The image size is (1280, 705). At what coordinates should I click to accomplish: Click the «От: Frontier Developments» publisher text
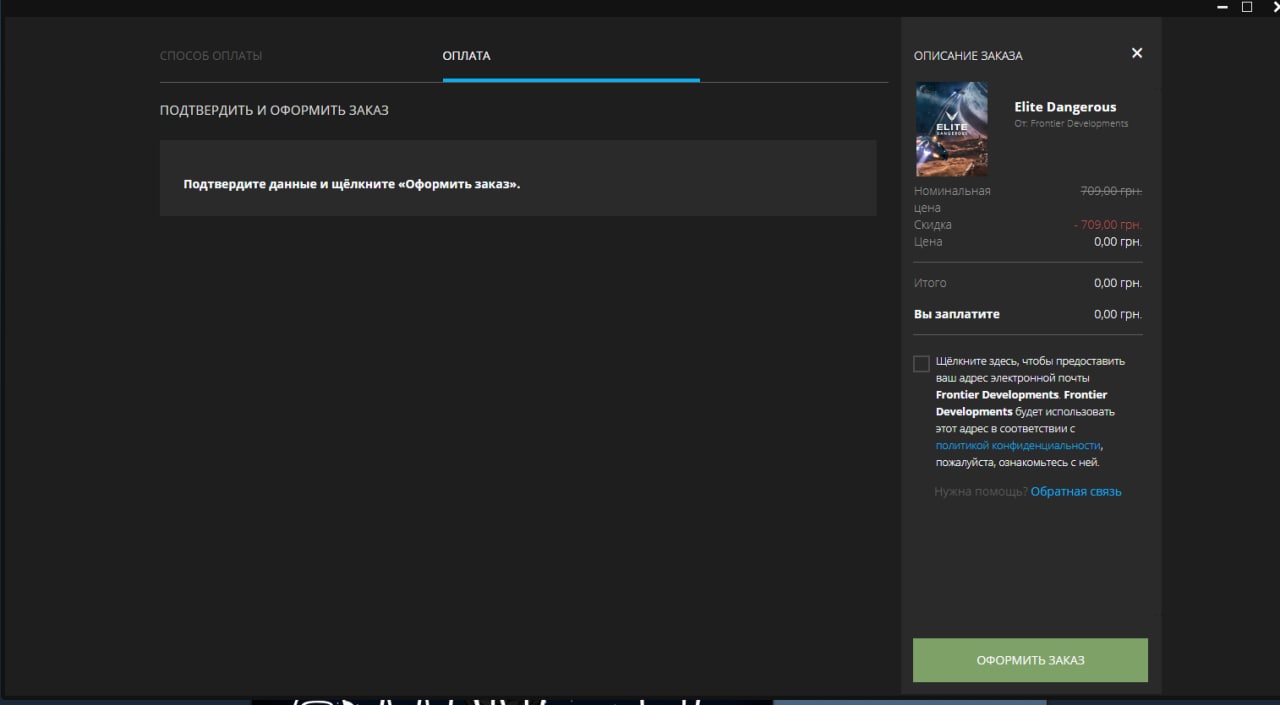pyautogui.click(x=1071, y=124)
